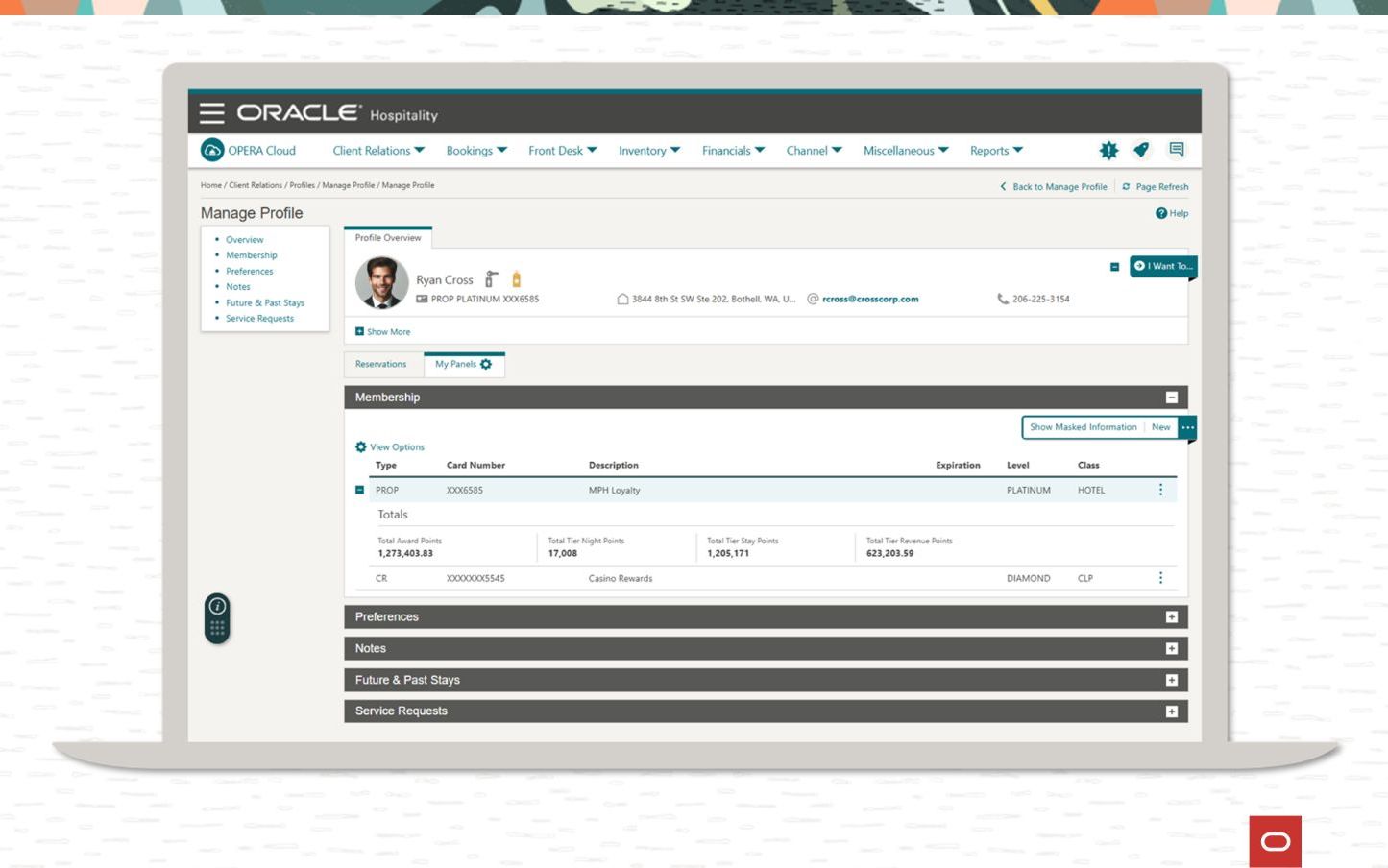Viewport: 1388px width, 868px height.
Task: Expand the Preferences section
Action: point(1171,617)
